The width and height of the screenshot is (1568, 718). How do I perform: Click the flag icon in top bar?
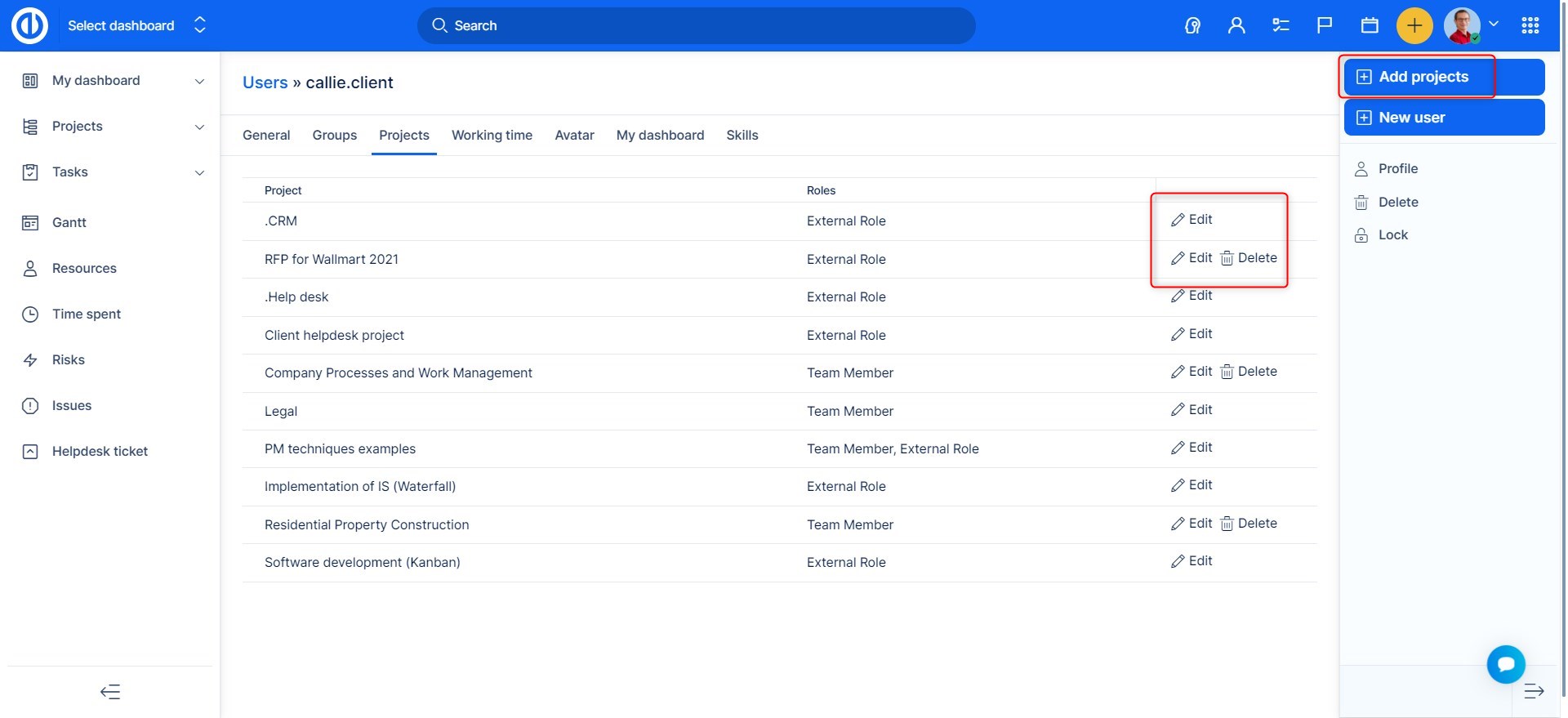(x=1325, y=26)
